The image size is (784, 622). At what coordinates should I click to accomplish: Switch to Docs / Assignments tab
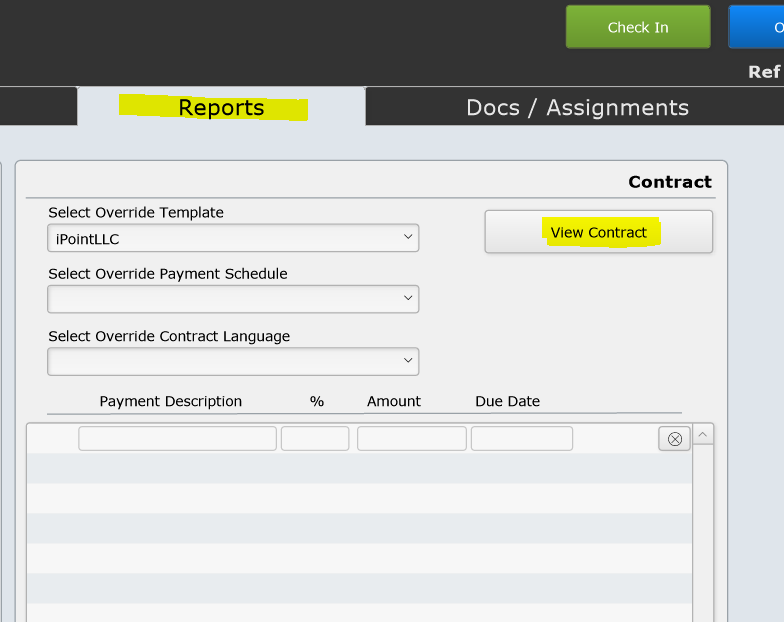click(x=577, y=107)
